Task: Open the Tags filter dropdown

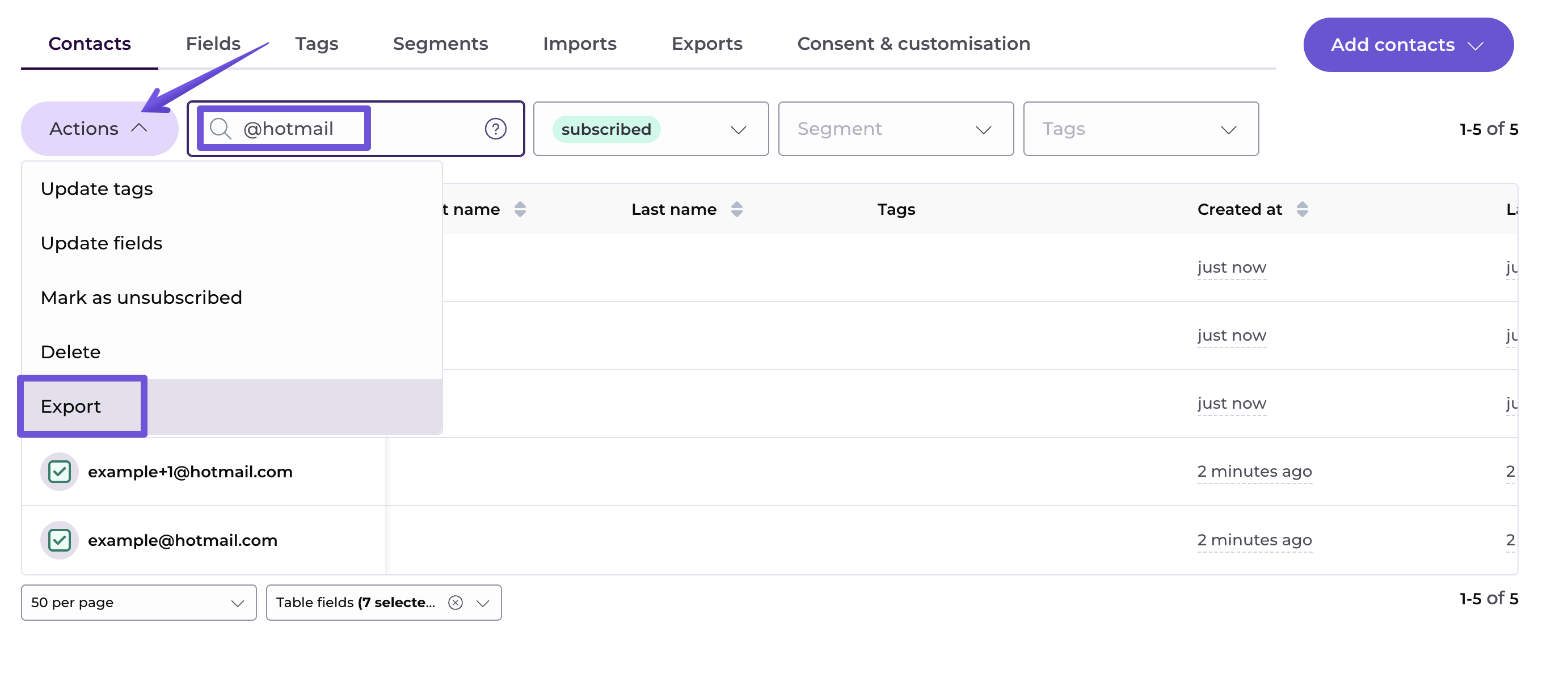Action: pyautogui.click(x=1140, y=129)
